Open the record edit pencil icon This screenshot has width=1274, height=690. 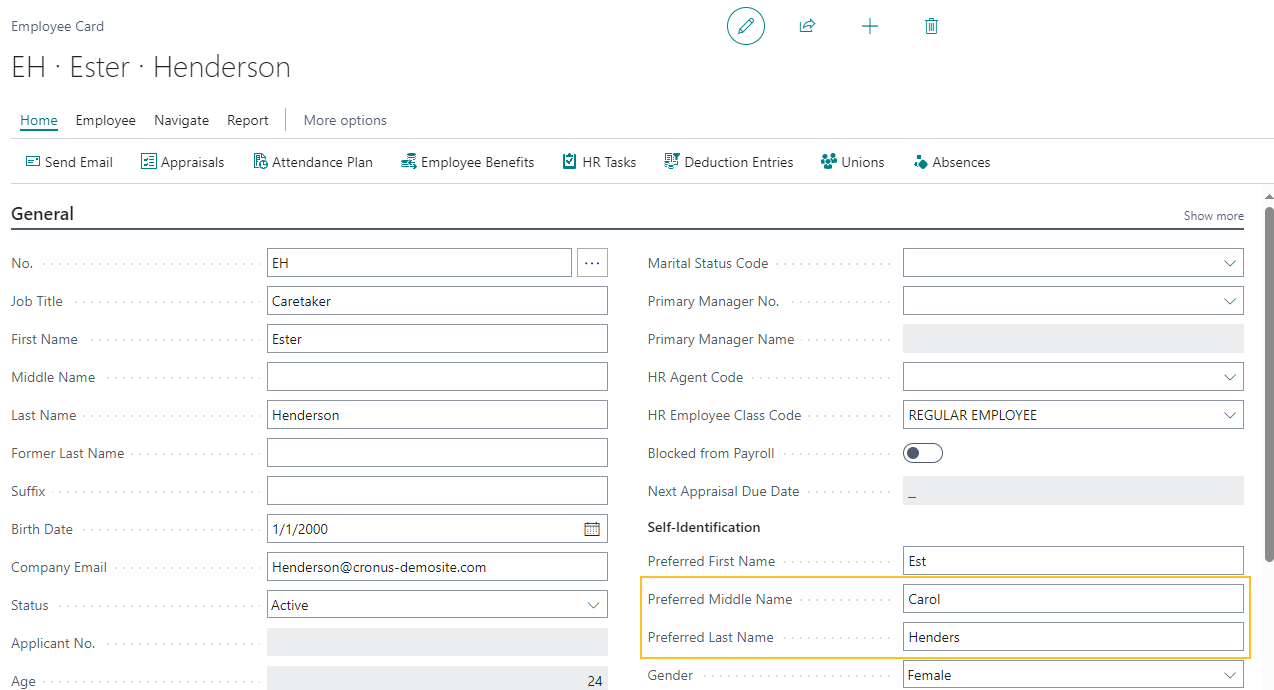pos(745,26)
